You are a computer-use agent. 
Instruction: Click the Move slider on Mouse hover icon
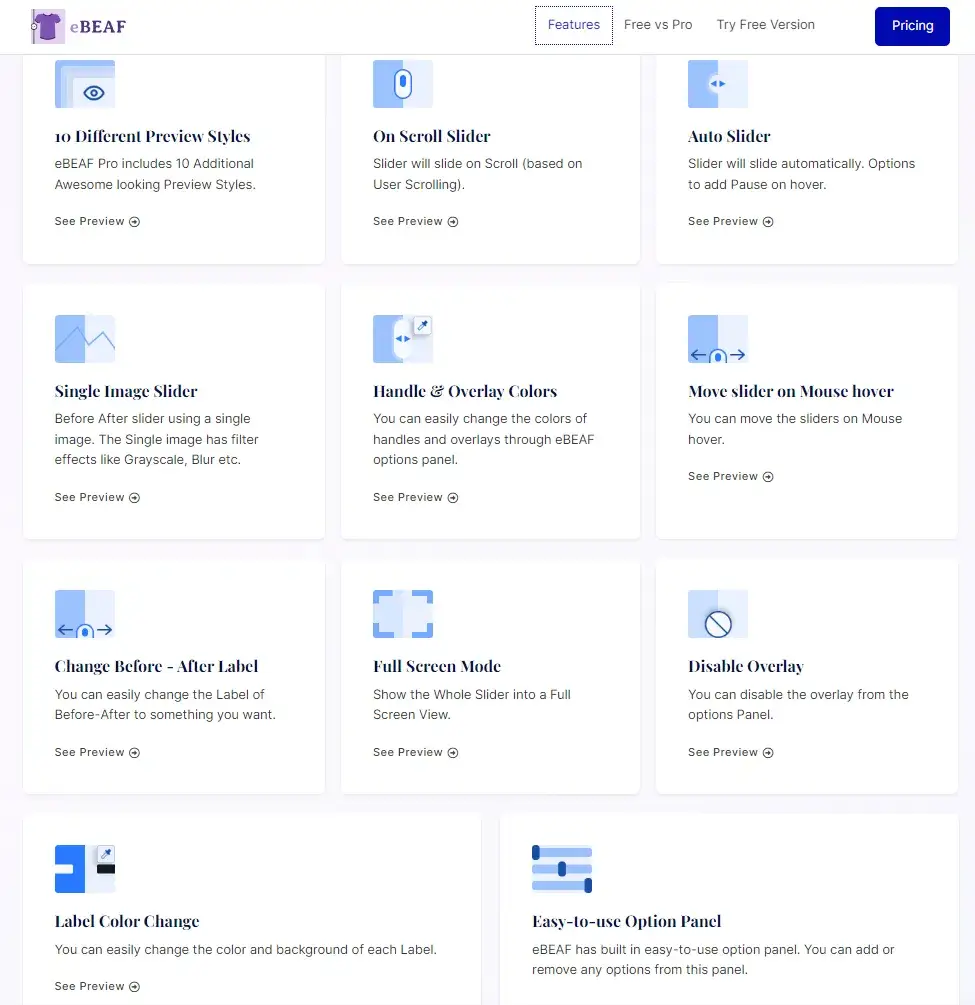click(718, 339)
